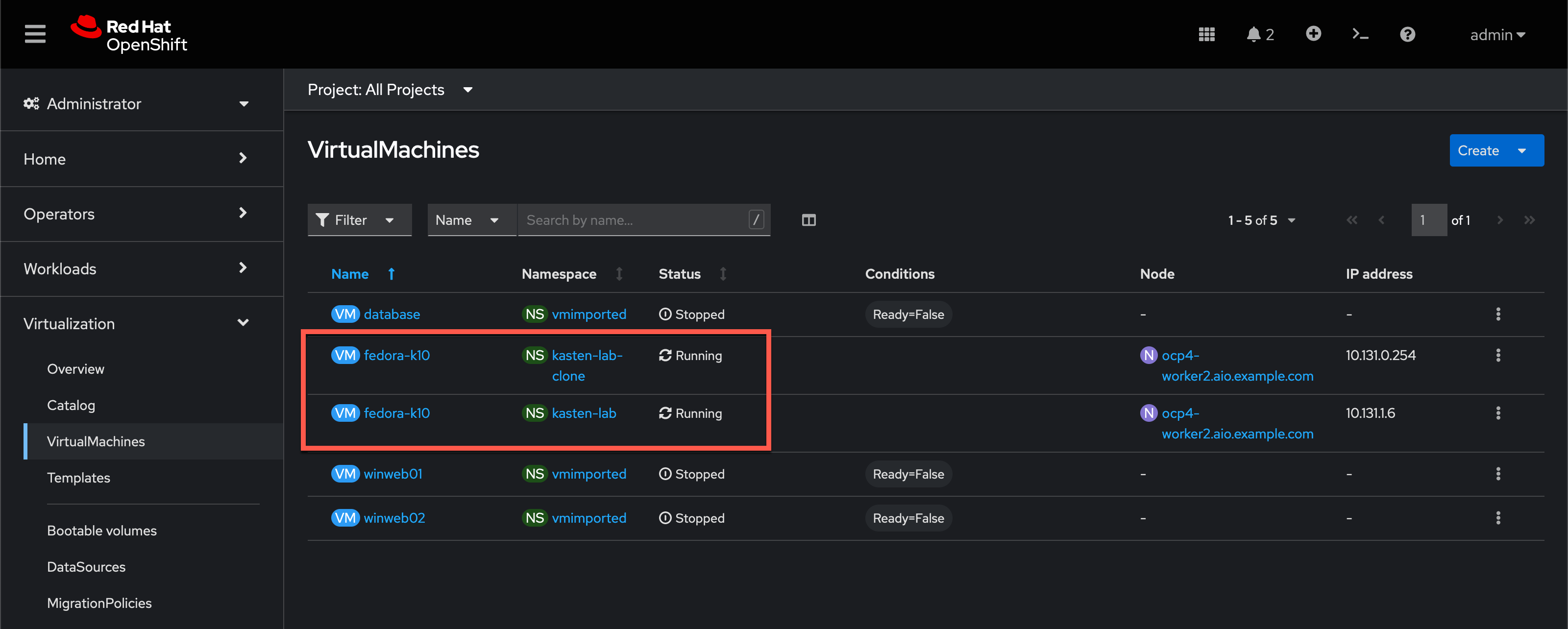1568x629 pixels.
Task: Click the VM badge beside winweb02
Action: point(345,518)
